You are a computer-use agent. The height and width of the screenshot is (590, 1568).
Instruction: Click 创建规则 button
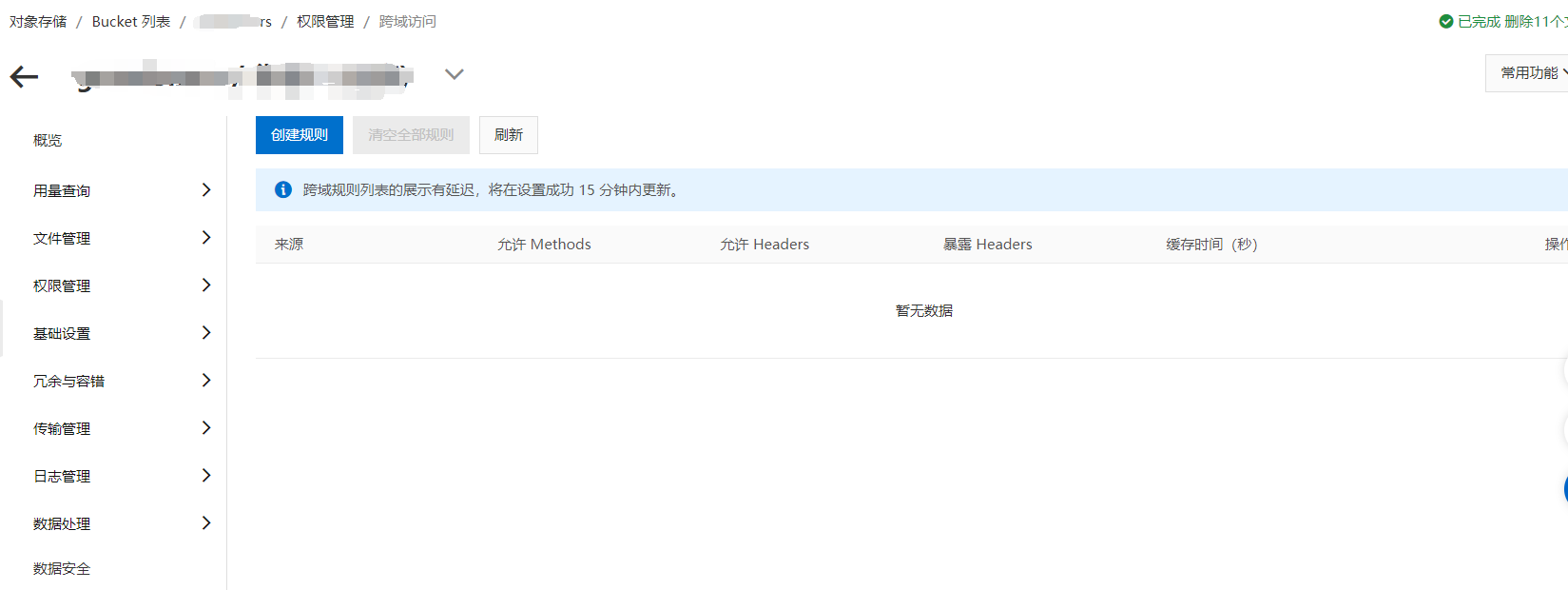click(300, 135)
